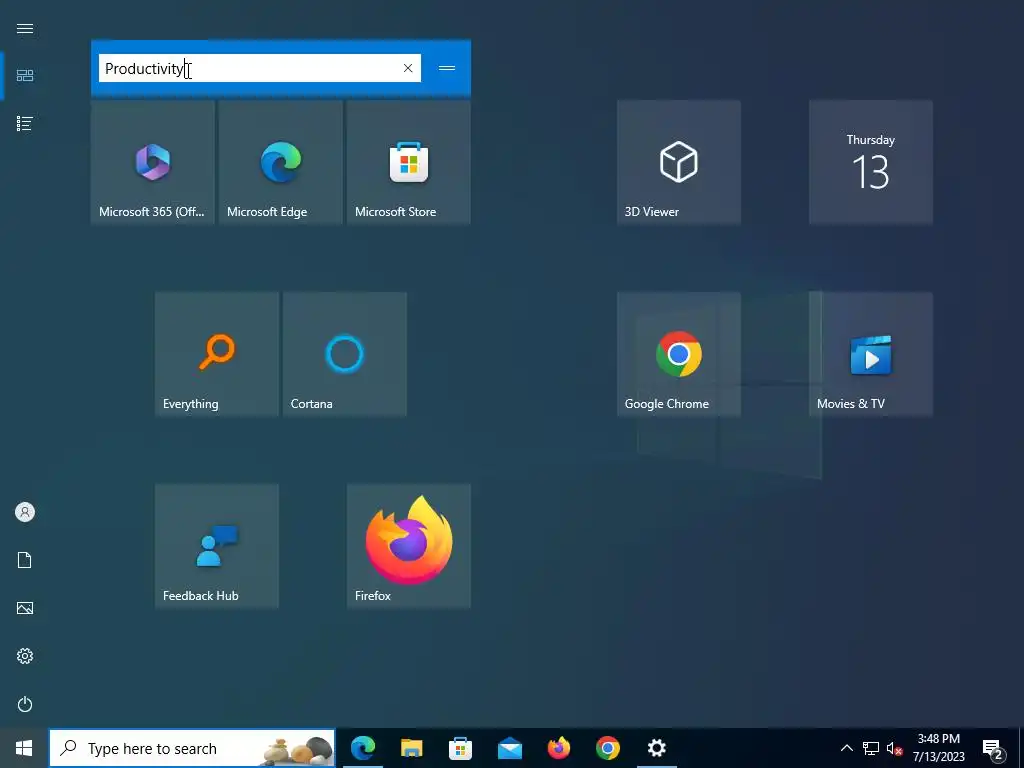This screenshot has height=768, width=1024.
Task: Open Edge from the taskbar
Action: [x=363, y=748]
